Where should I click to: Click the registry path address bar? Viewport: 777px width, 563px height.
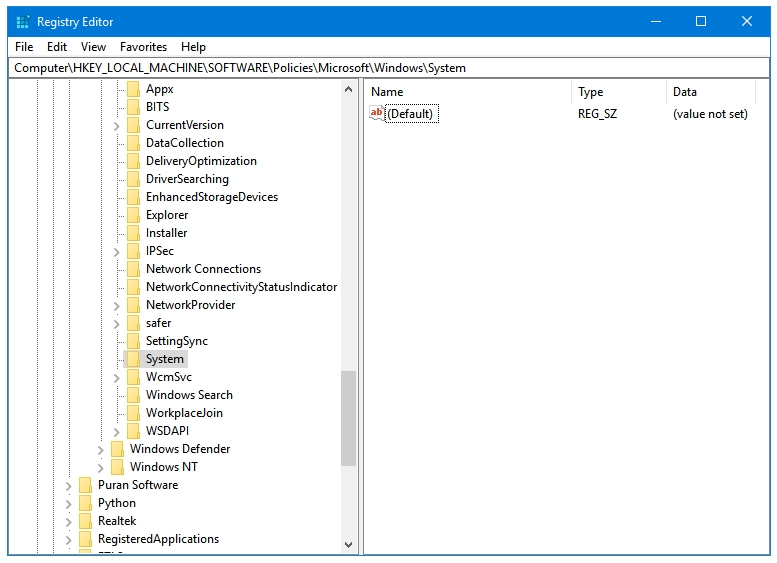(388, 68)
